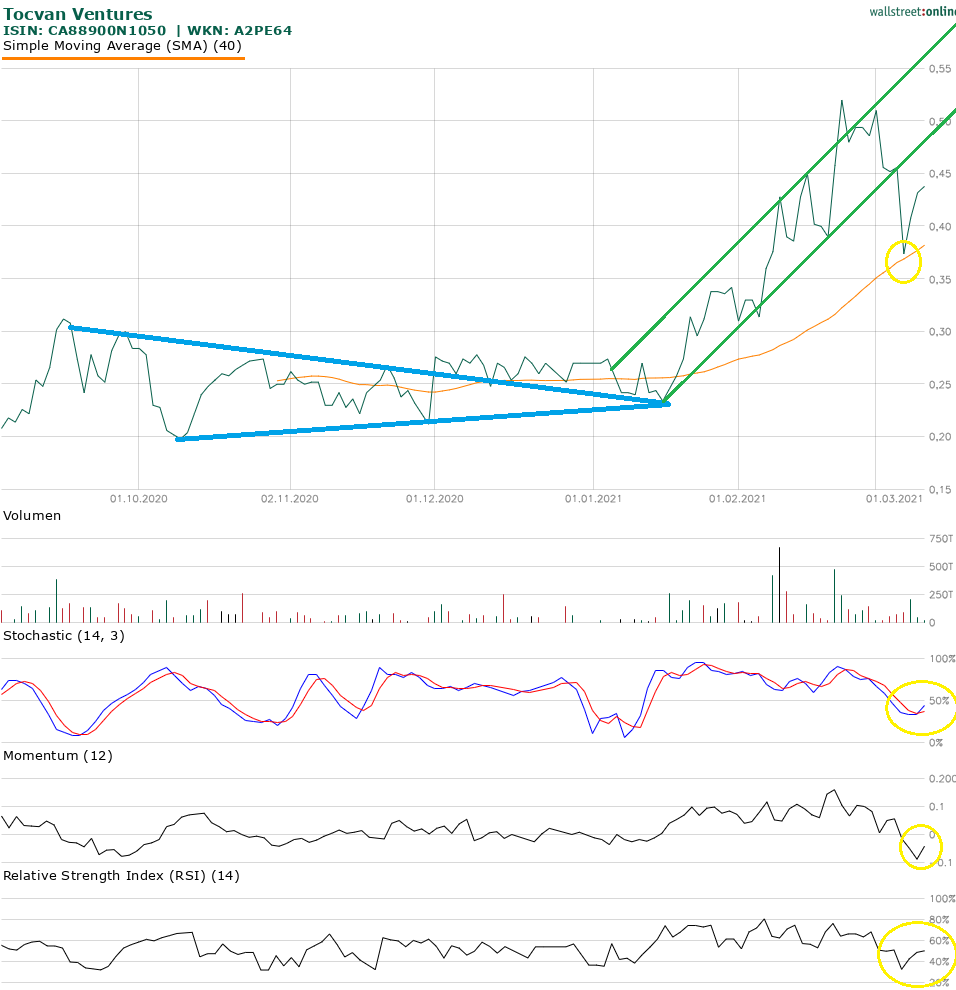The width and height of the screenshot is (956, 990).
Task: Click the 0,45 price axis value
Action: (940, 174)
